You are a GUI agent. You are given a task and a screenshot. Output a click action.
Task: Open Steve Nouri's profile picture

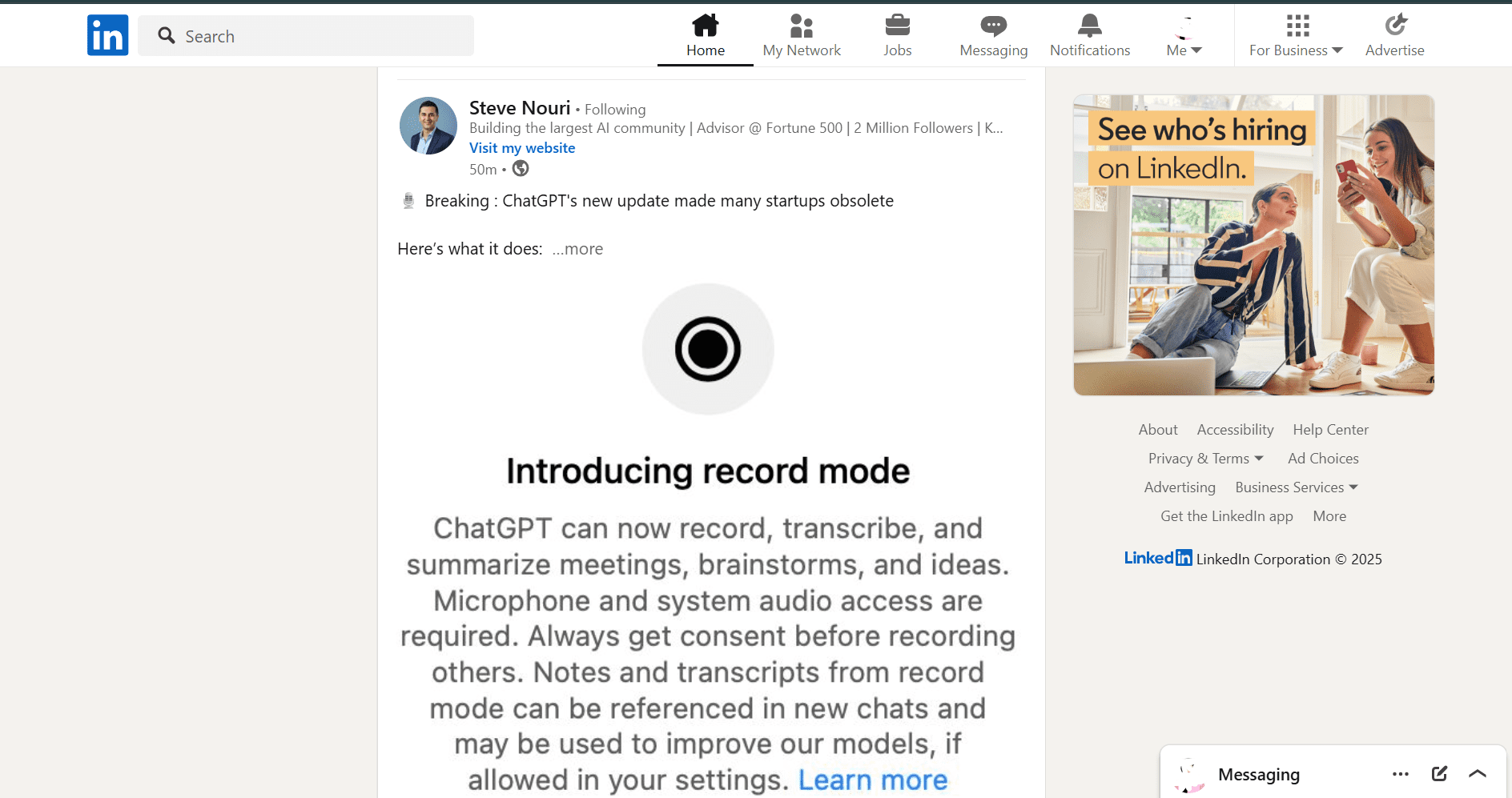(428, 126)
